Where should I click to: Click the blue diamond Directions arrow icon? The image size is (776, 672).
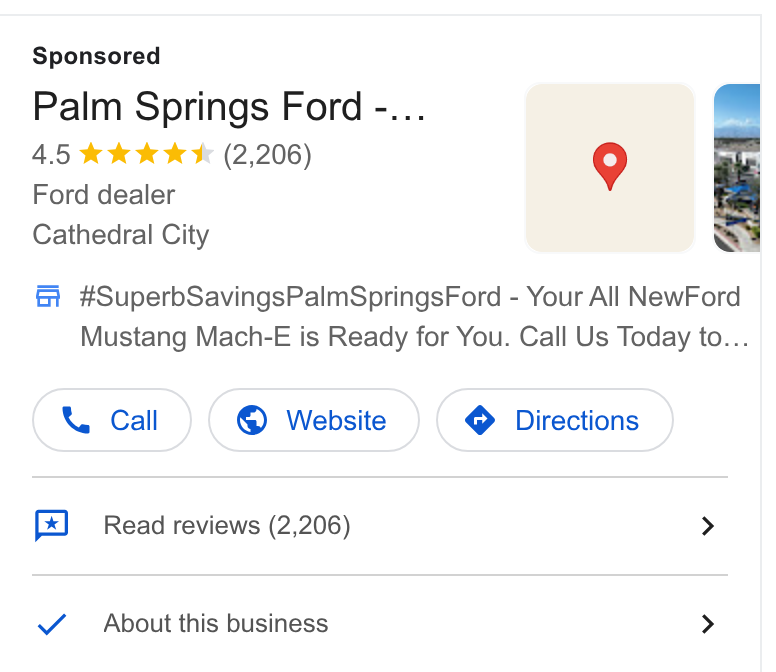coord(480,420)
